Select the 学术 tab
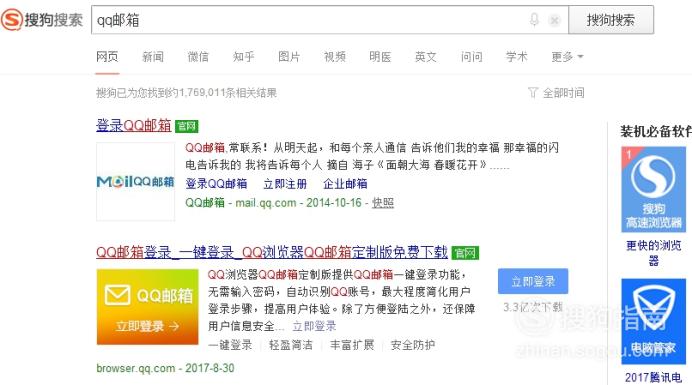 [x=516, y=57]
